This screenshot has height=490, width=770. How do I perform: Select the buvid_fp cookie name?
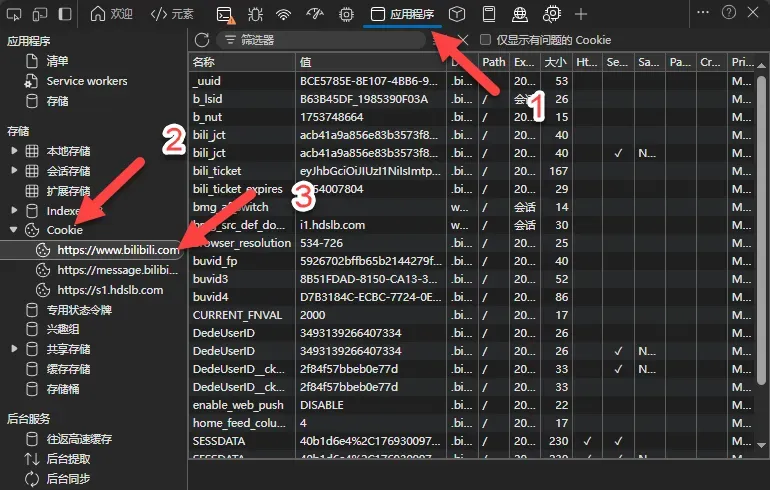[x=215, y=261]
